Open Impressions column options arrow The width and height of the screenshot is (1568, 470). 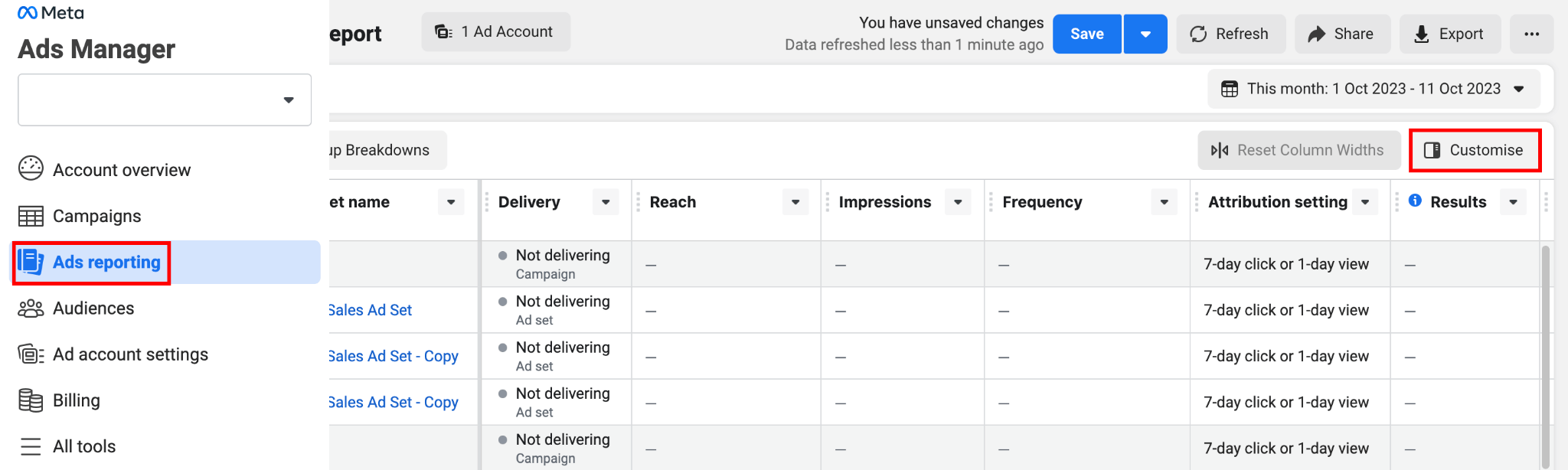point(958,202)
